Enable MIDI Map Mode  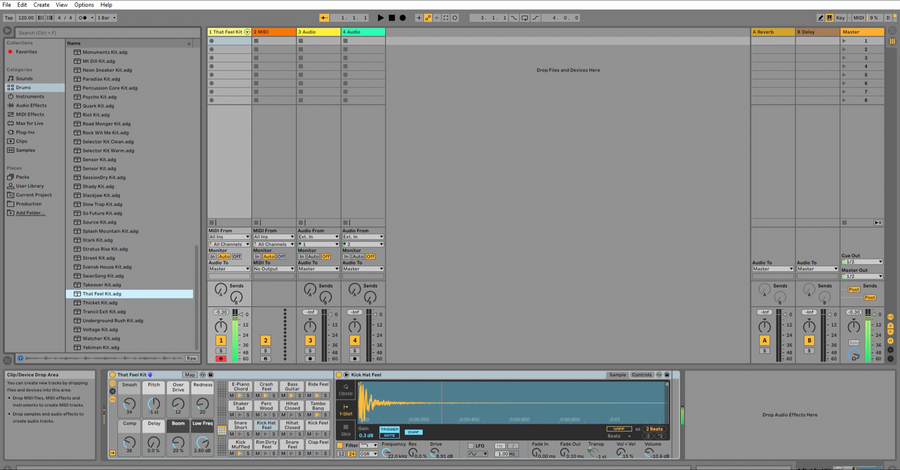click(859, 18)
